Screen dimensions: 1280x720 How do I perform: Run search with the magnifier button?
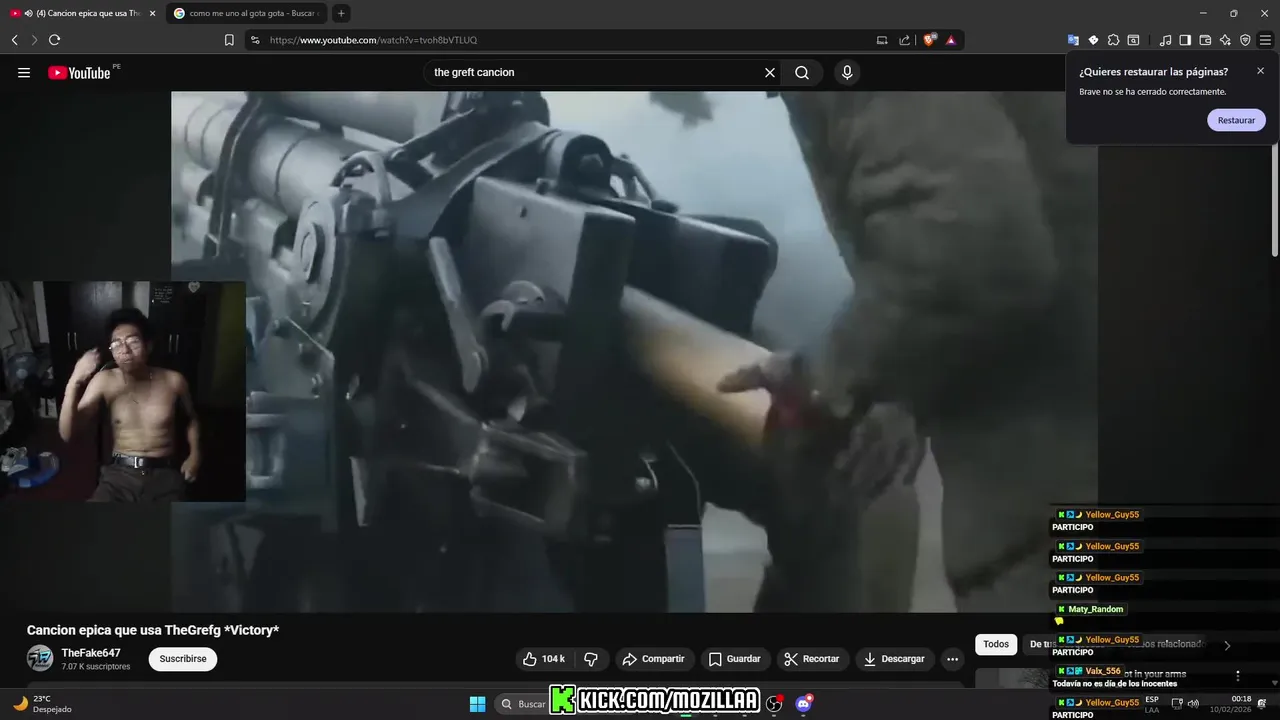(x=802, y=72)
